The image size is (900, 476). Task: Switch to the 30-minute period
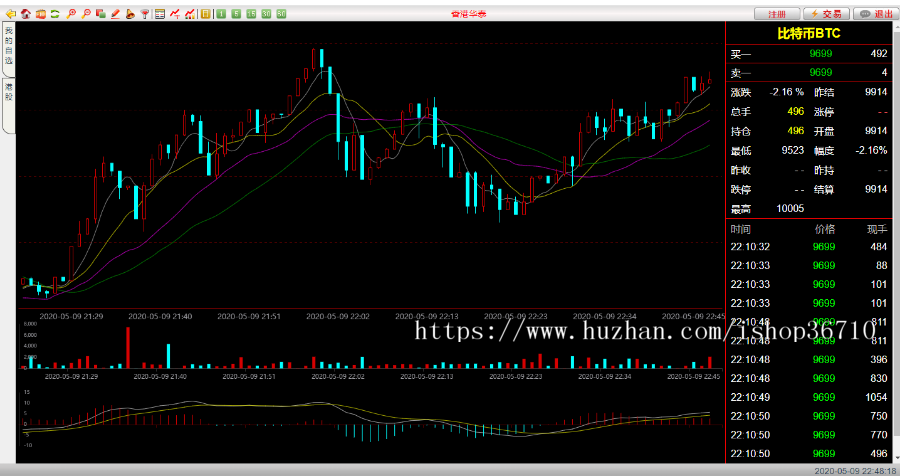266,14
